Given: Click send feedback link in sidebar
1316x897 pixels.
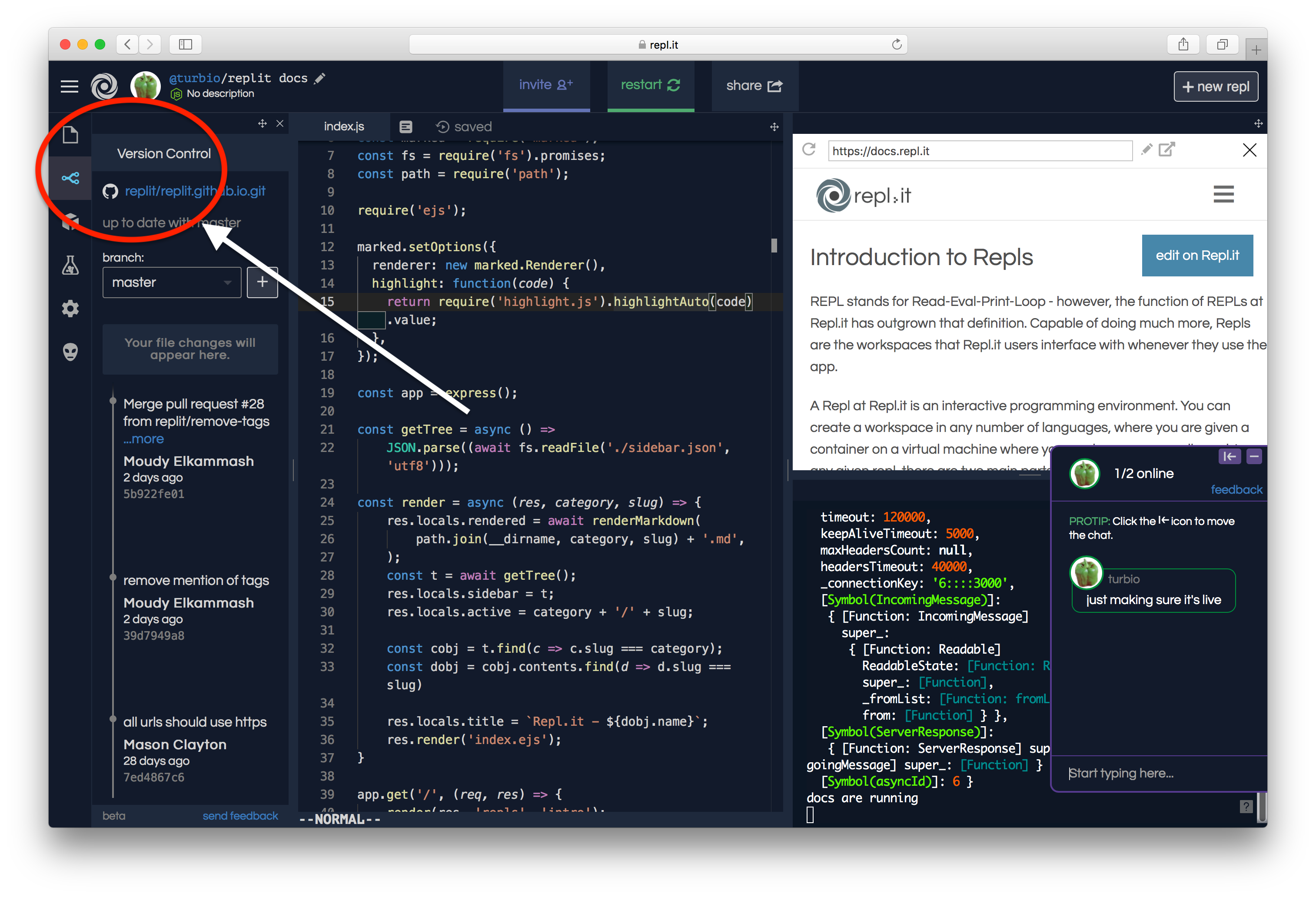Looking at the screenshot, I should point(240,815).
